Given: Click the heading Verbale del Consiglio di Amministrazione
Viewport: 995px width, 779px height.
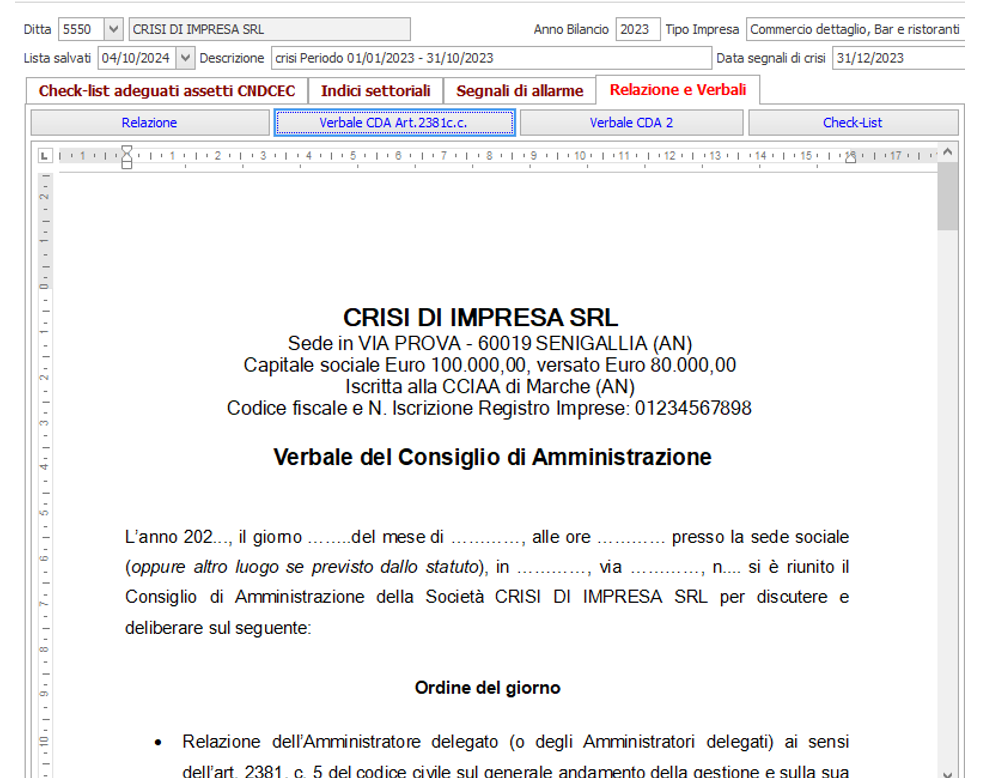Looking at the screenshot, I should 492,457.
